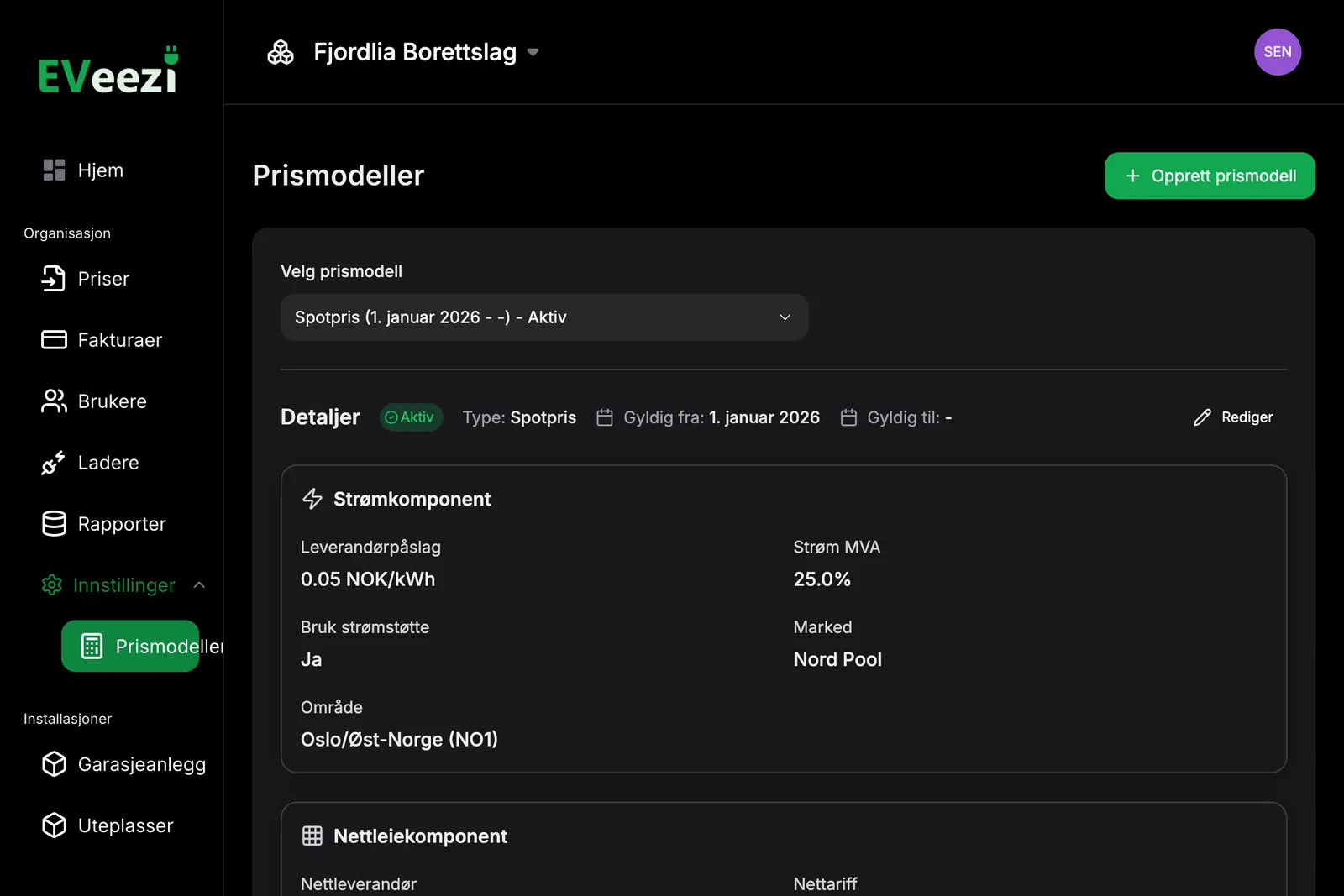Click the 25.0% Strøm MVA value
1344x896 pixels.
822,579
